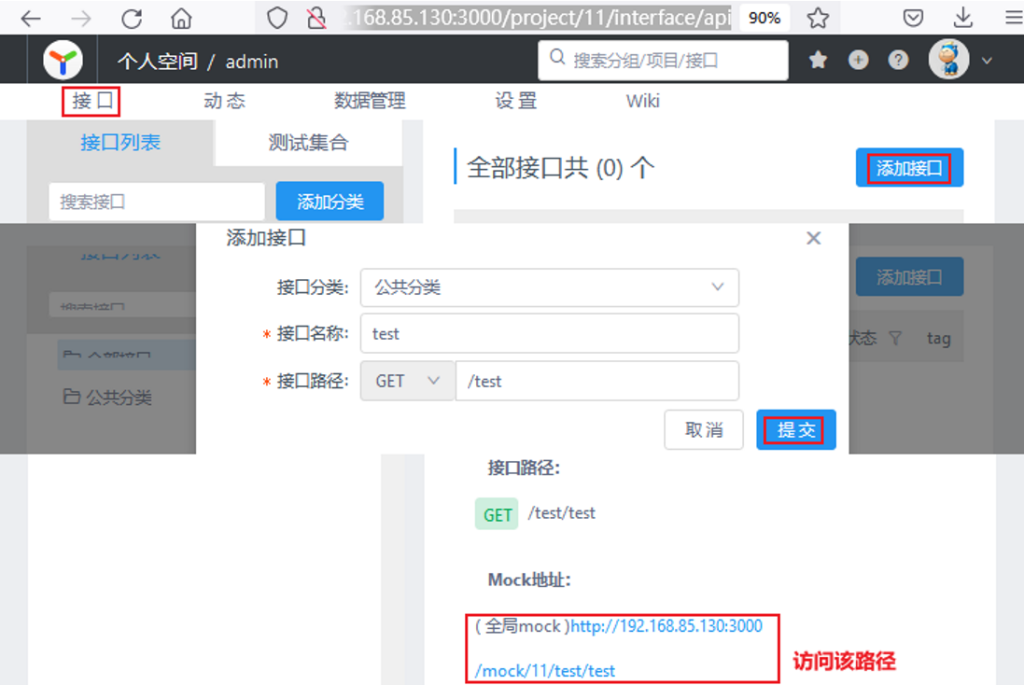Submit the form with 提交 button
Screen dimensions: 1024x685
tap(795, 430)
